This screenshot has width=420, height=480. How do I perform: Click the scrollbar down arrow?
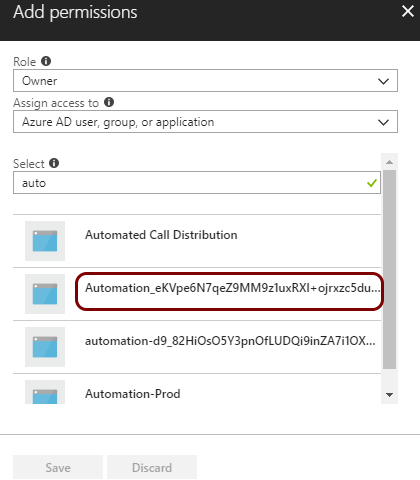click(389, 395)
